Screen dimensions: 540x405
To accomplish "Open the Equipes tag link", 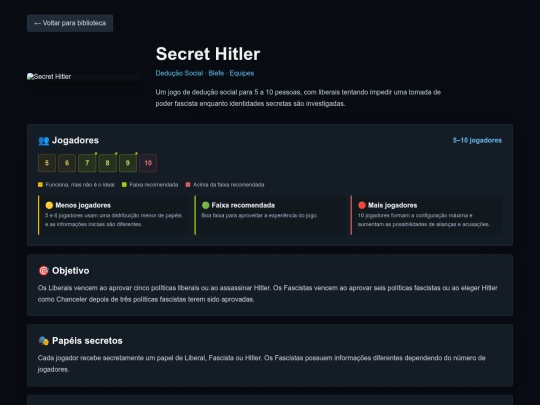I will click(x=242, y=73).
